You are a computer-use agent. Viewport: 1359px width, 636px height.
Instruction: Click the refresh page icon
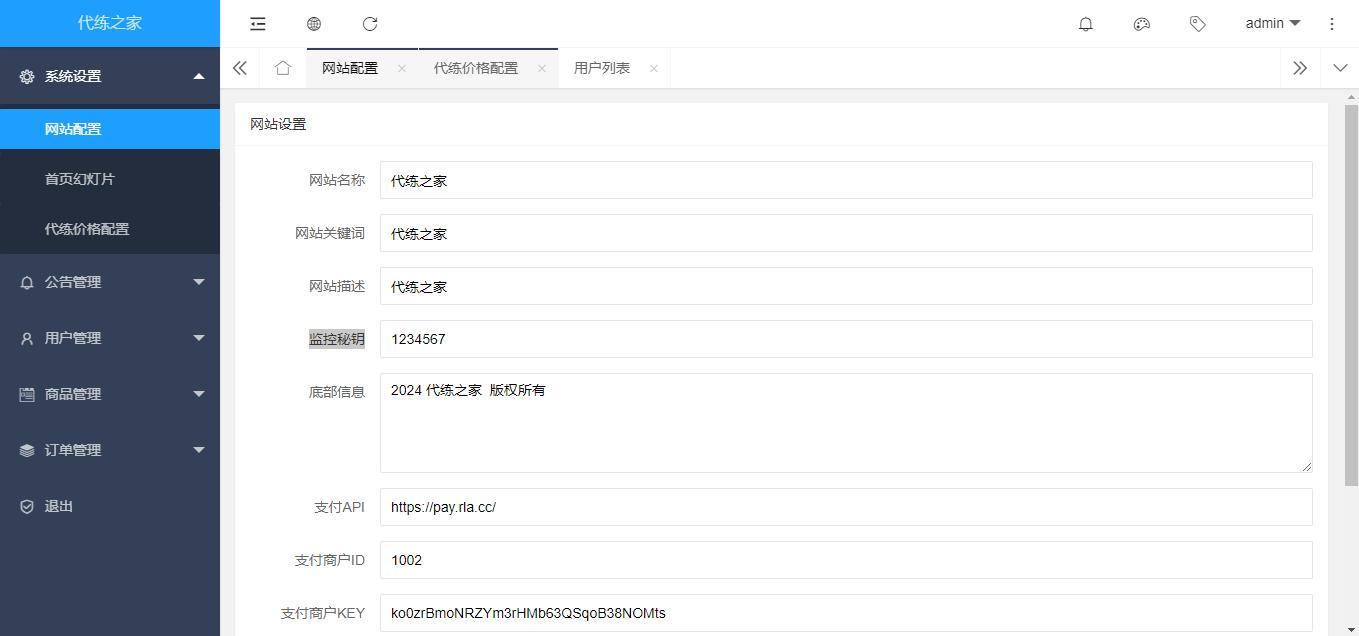point(370,24)
